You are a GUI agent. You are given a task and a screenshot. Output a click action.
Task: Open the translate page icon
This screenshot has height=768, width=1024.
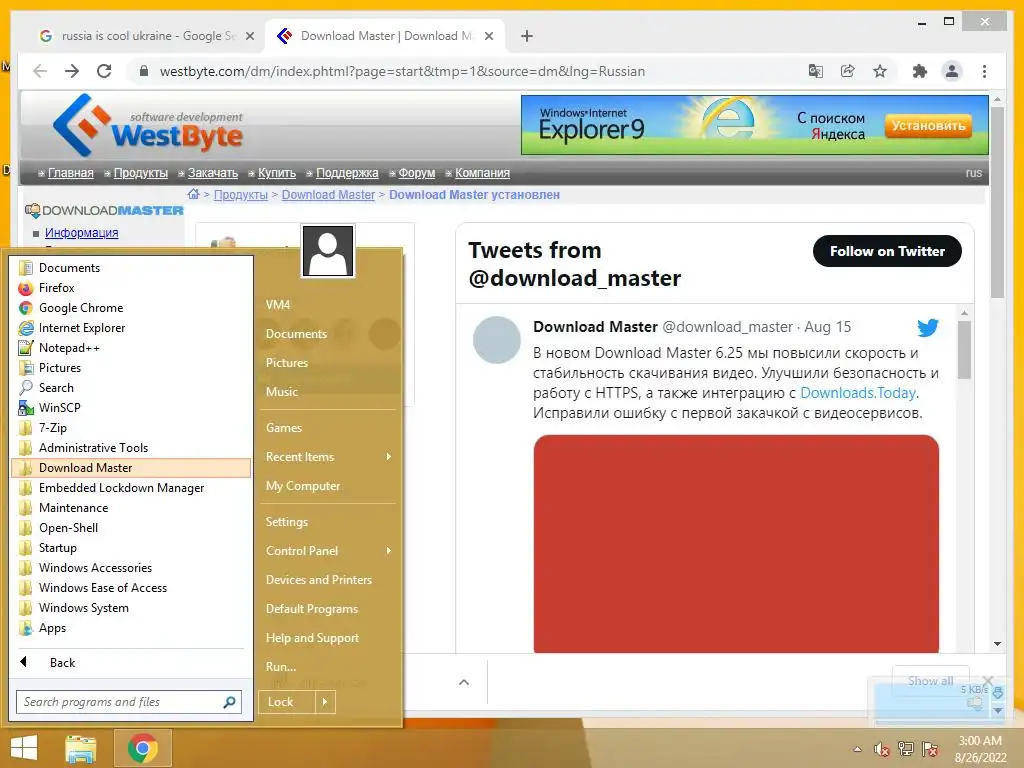coord(816,71)
